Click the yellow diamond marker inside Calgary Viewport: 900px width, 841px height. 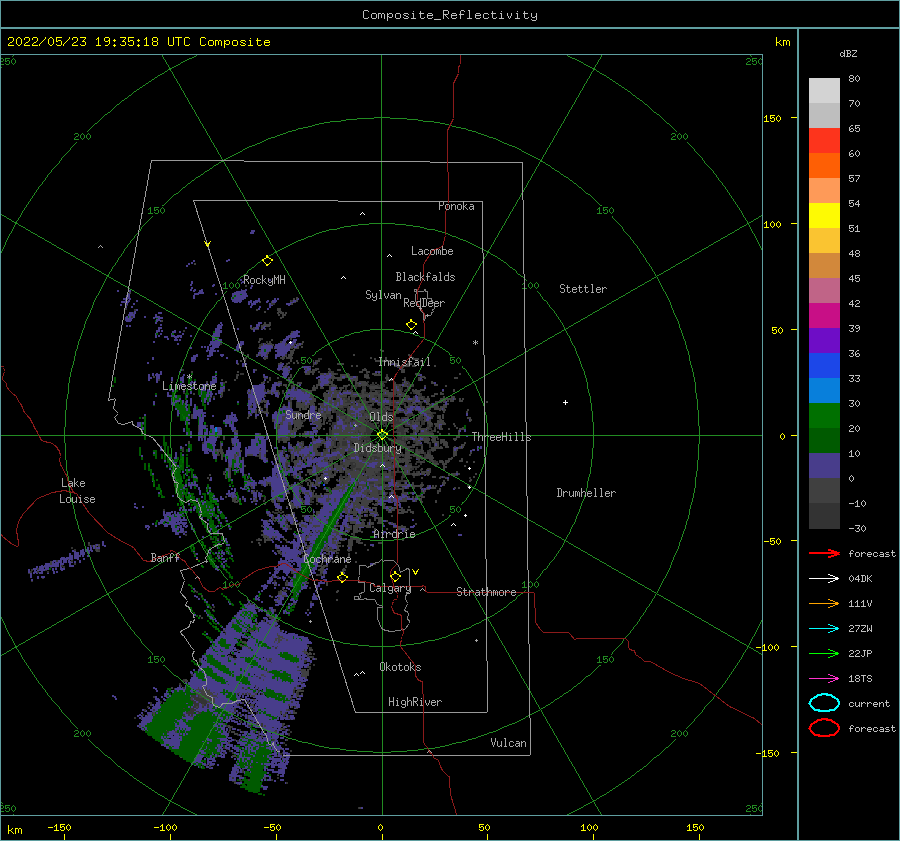(x=395, y=576)
